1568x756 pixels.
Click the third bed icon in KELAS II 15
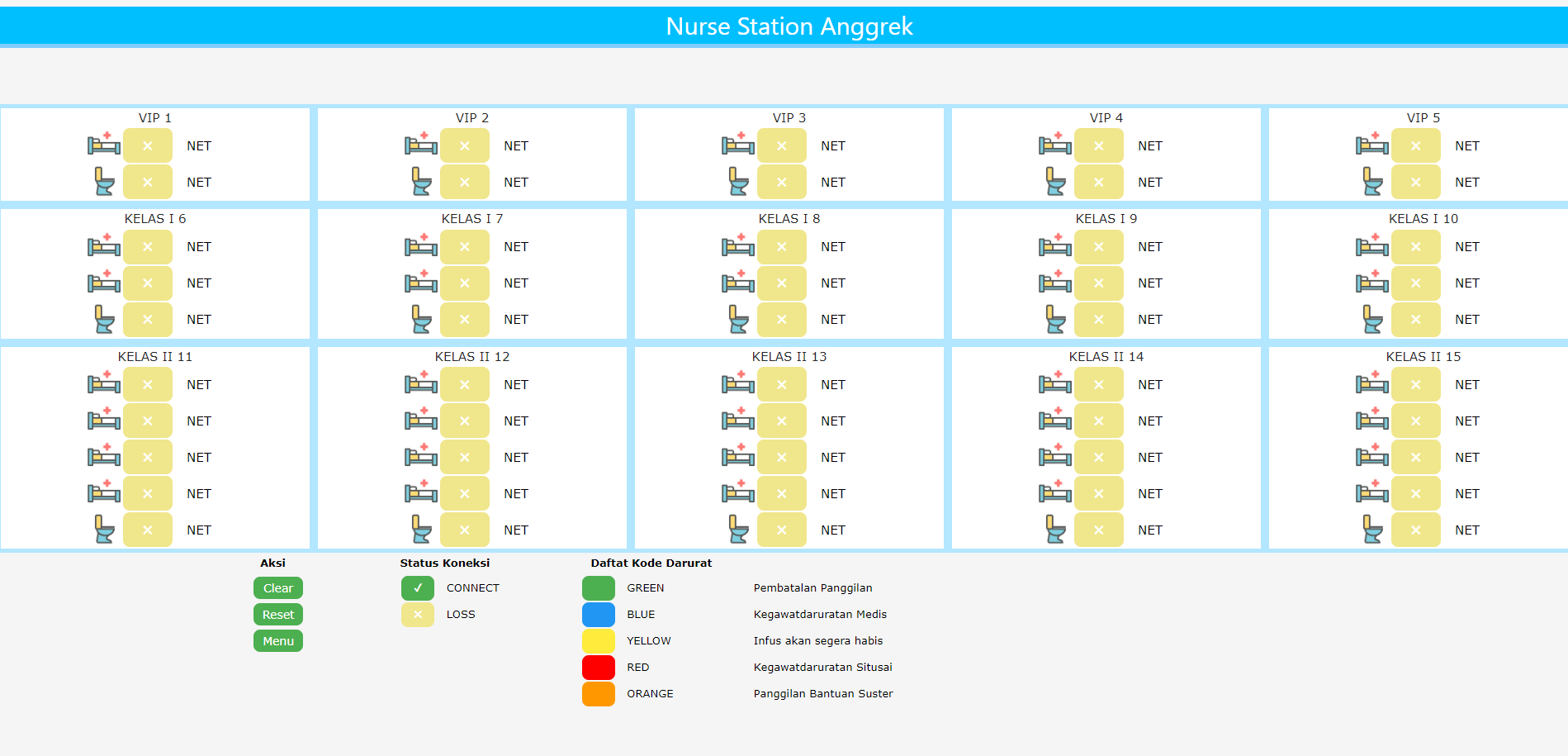point(1372,457)
